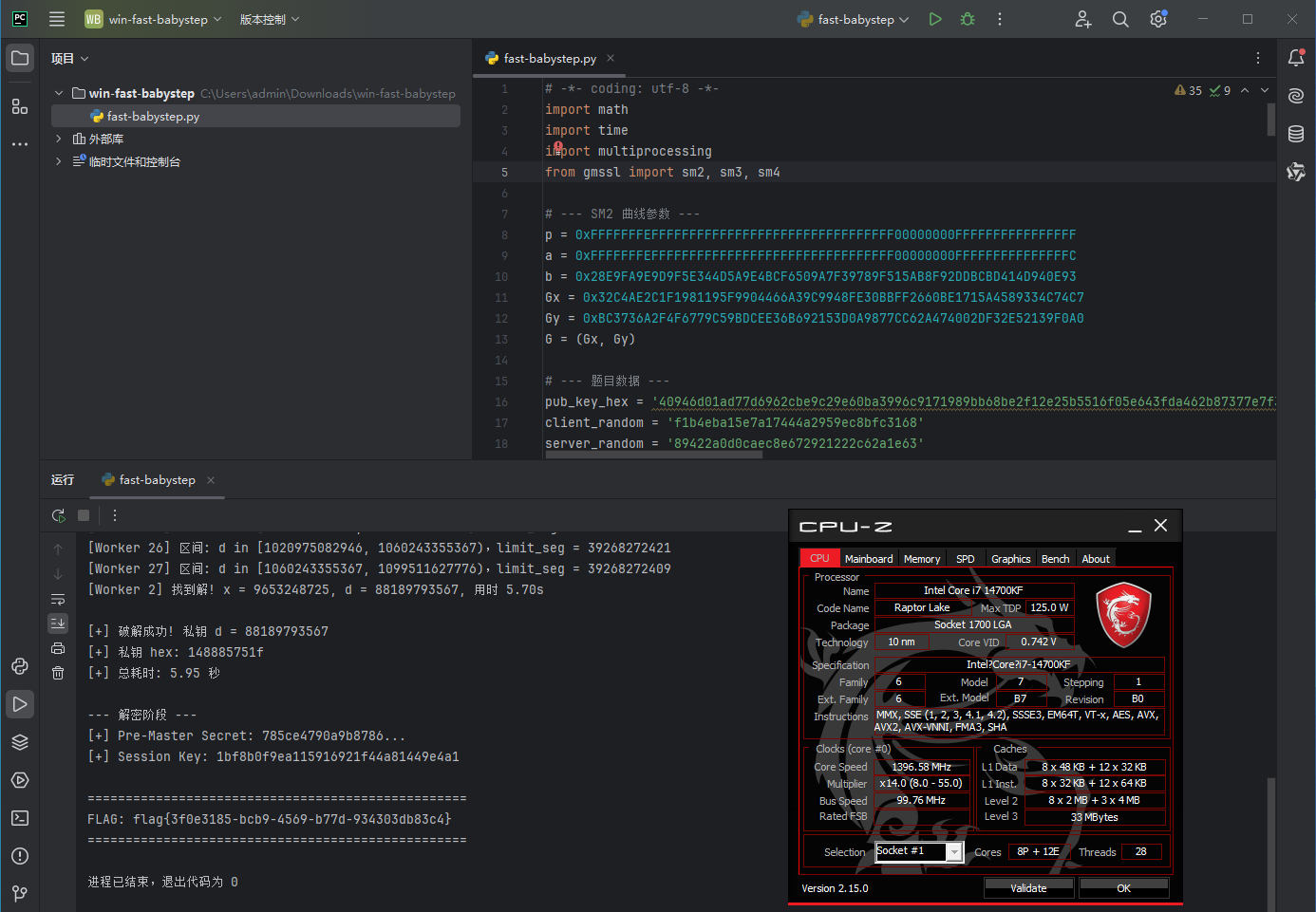Rerun the script in the run panel
Image resolution: width=1316 pixels, height=912 pixels.
pyautogui.click(x=58, y=515)
